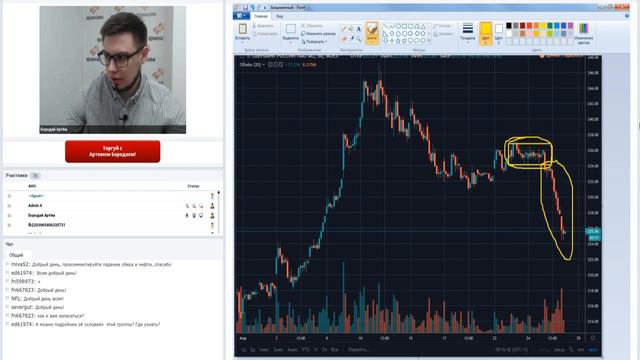Click the Paste clipboard icon in Paint
Screen dimensions: 640x360
(242, 29)
